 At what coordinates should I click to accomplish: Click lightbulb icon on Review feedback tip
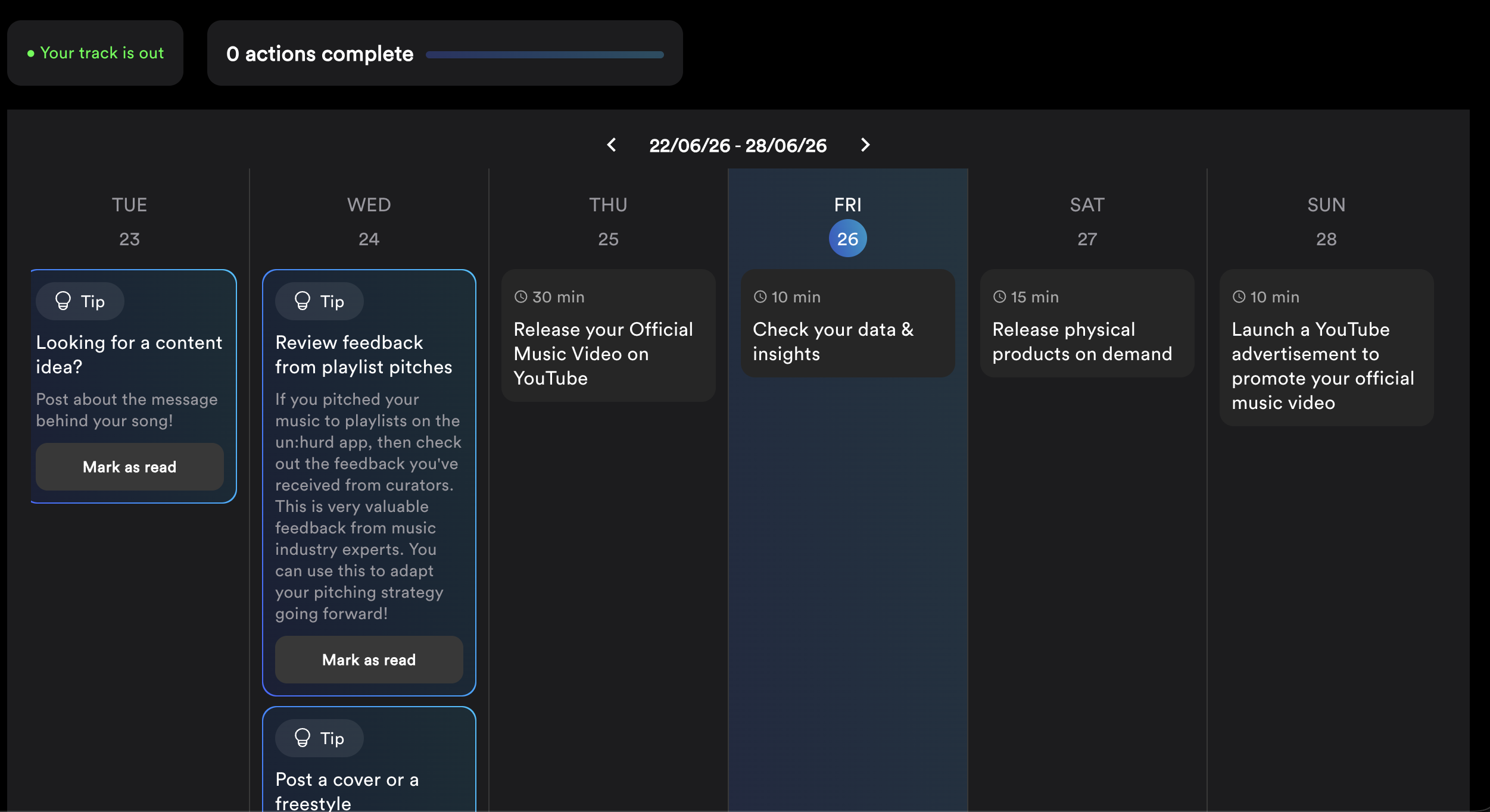303,301
